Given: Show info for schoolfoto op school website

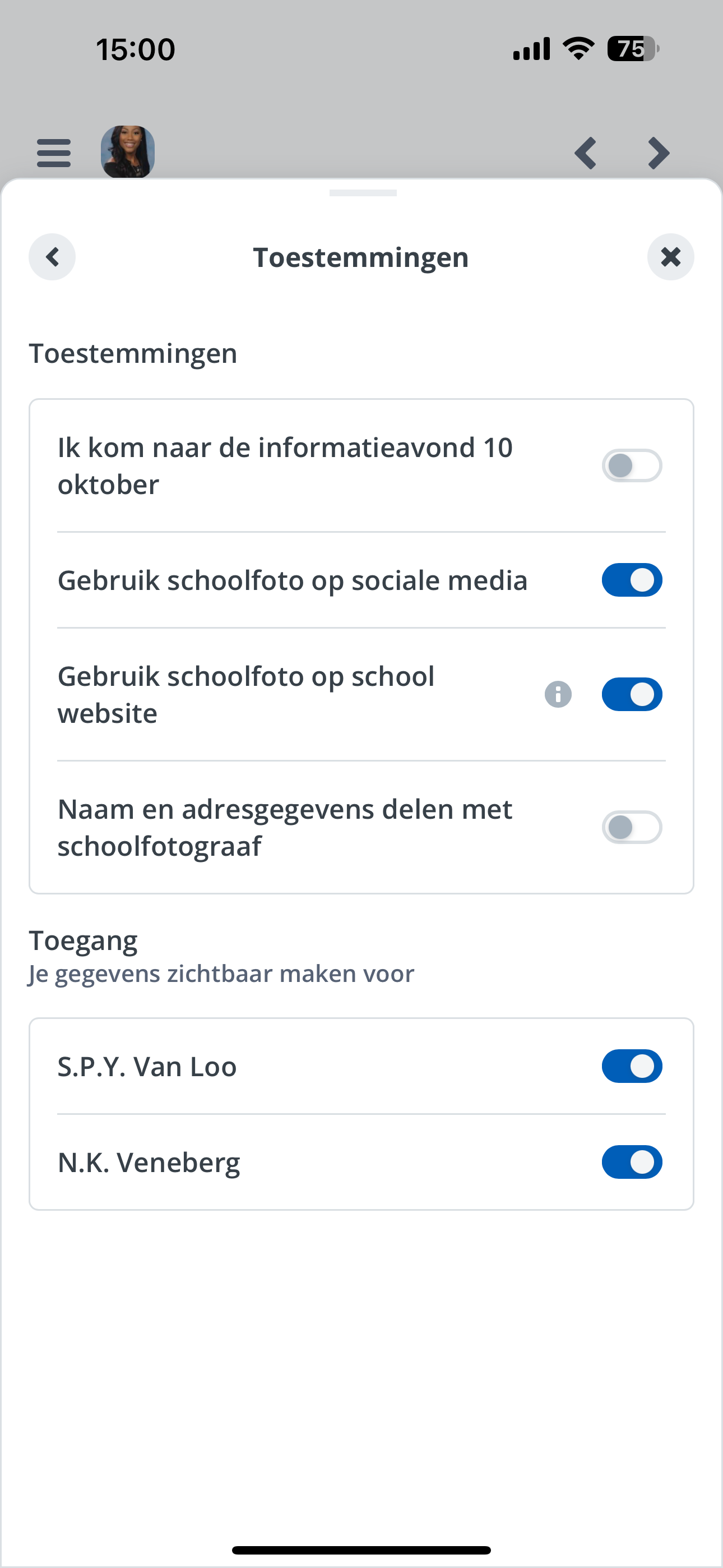Looking at the screenshot, I should point(558,694).
